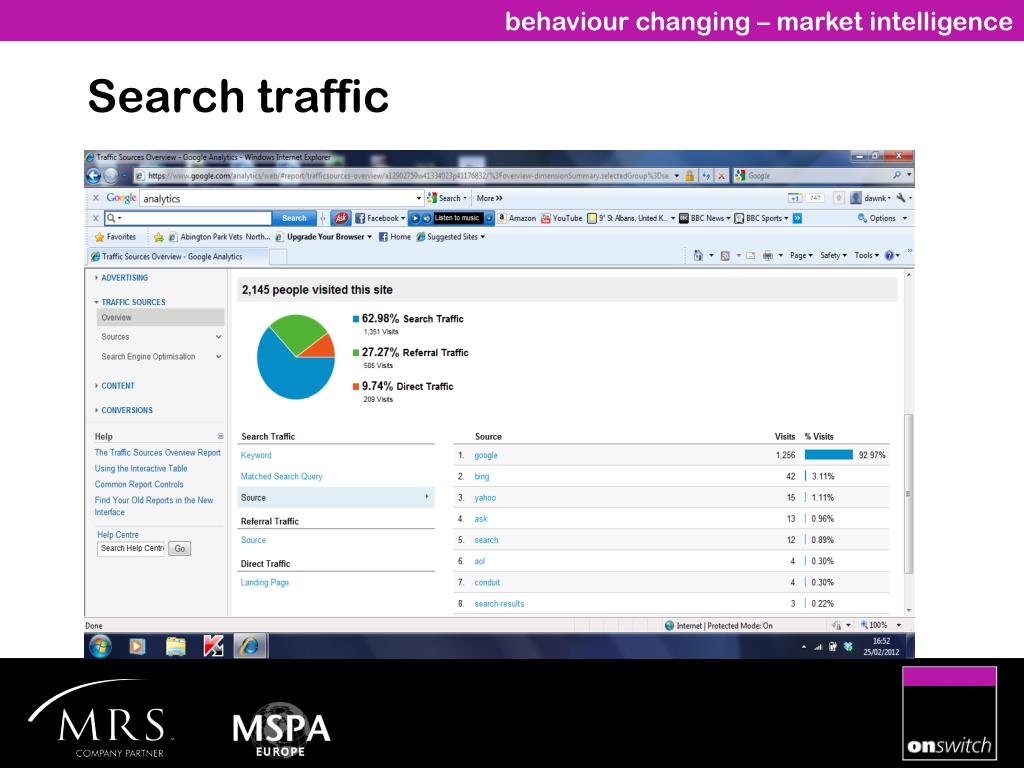
Task: Expand the CONVERSIONS section in sidebar
Action: pyautogui.click(x=125, y=410)
